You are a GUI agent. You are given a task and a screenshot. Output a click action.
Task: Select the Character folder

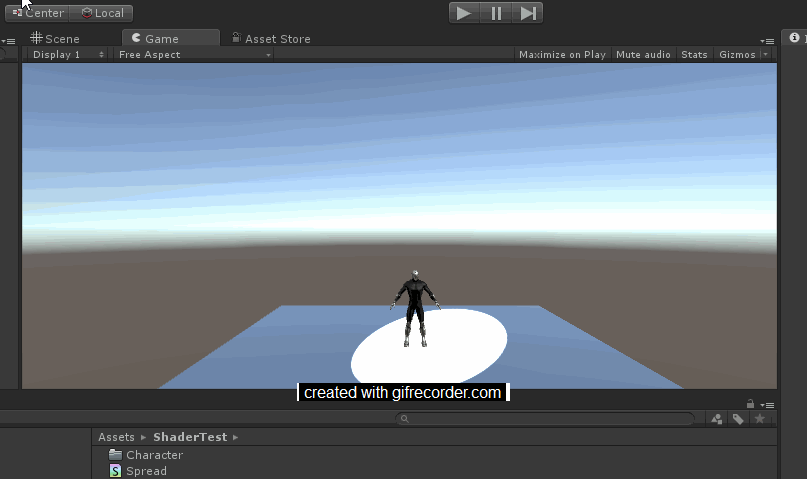click(x=146, y=455)
